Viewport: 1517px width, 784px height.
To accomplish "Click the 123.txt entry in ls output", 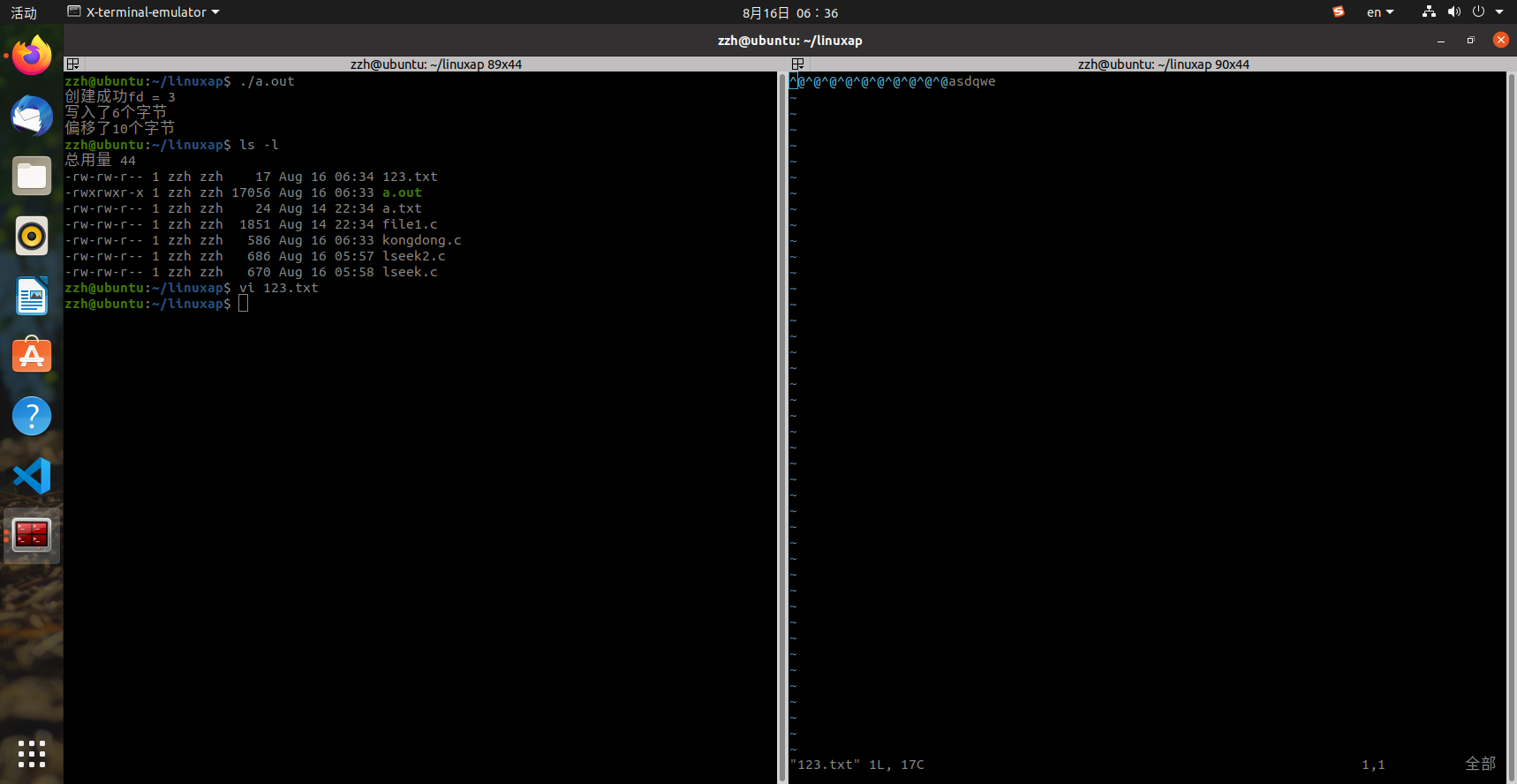I will 410,177.
